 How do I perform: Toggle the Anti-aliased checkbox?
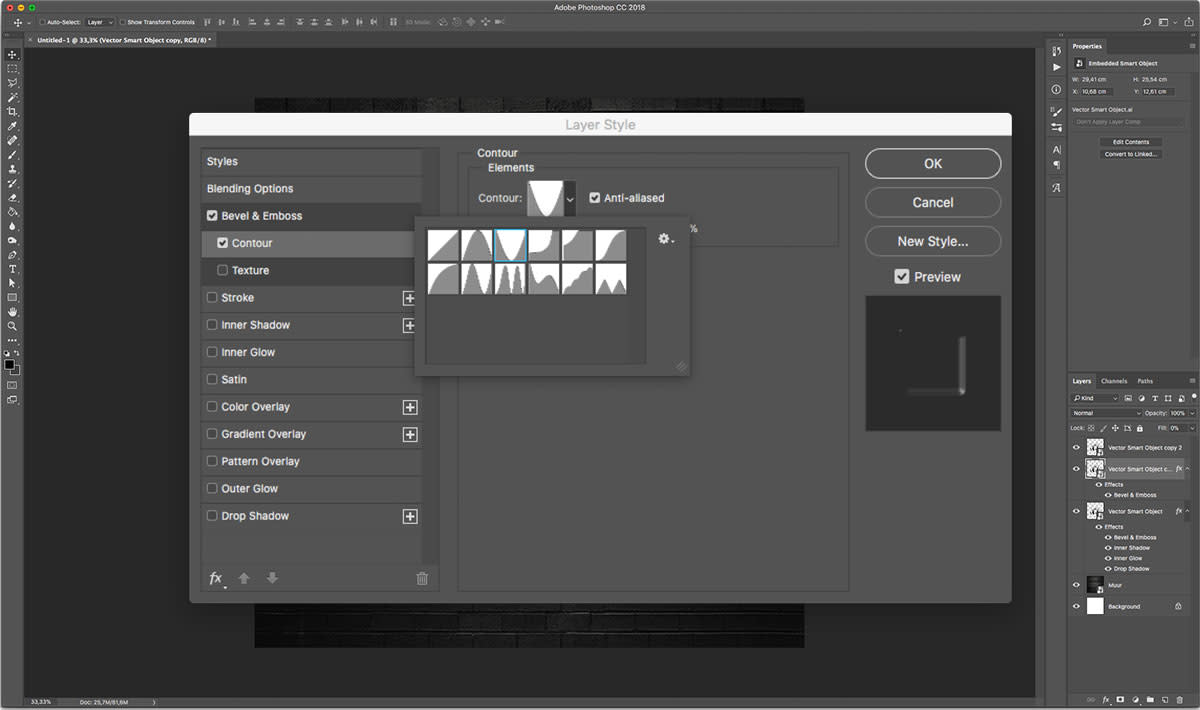point(595,198)
